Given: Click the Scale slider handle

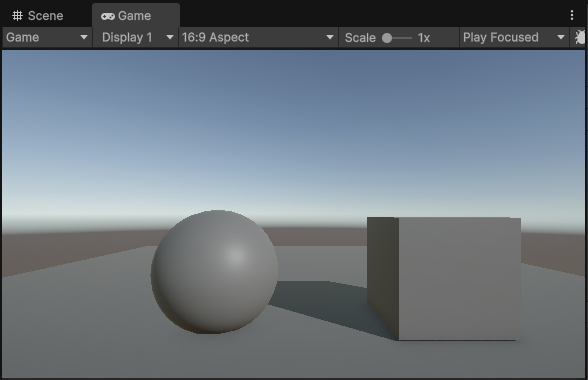Looking at the screenshot, I should pyautogui.click(x=387, y=38).
